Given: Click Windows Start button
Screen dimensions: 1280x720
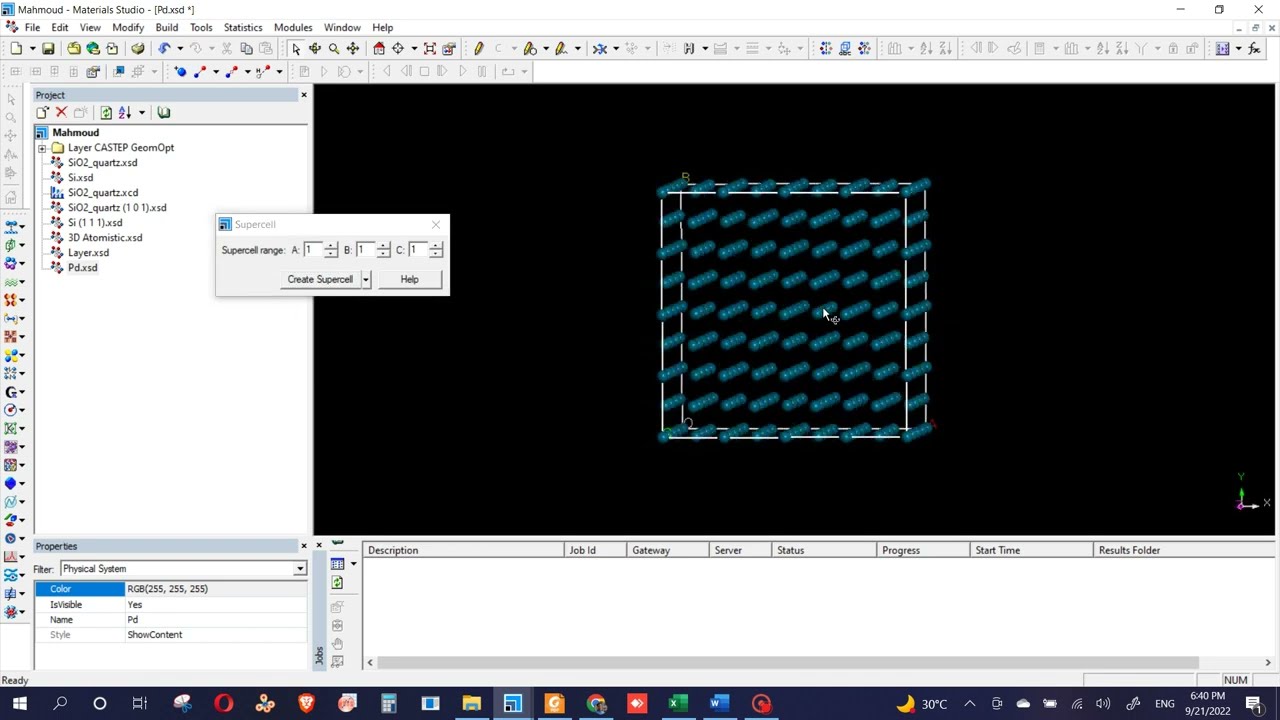Looking at the screenshot, I should (x=19, y=704).
